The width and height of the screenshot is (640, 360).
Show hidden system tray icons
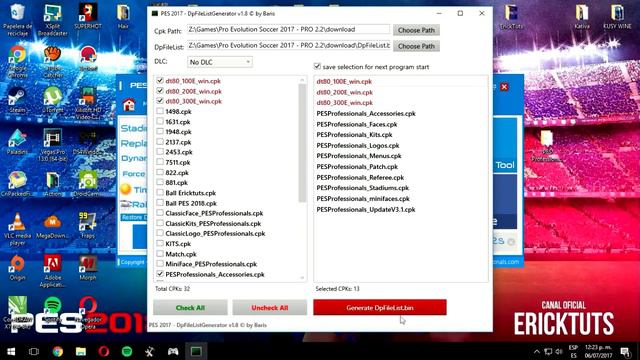tap(536, 351)
